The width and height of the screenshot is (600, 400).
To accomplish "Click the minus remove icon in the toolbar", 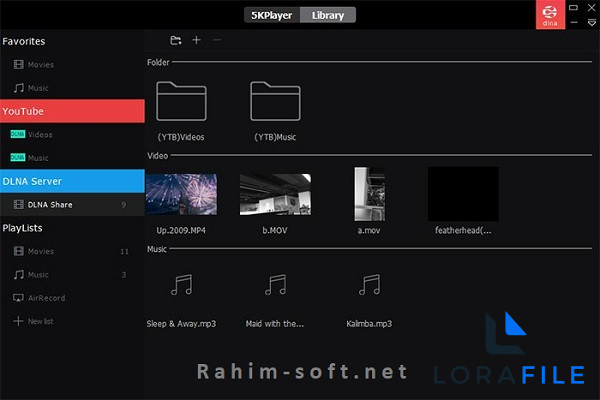I will 217,40.
